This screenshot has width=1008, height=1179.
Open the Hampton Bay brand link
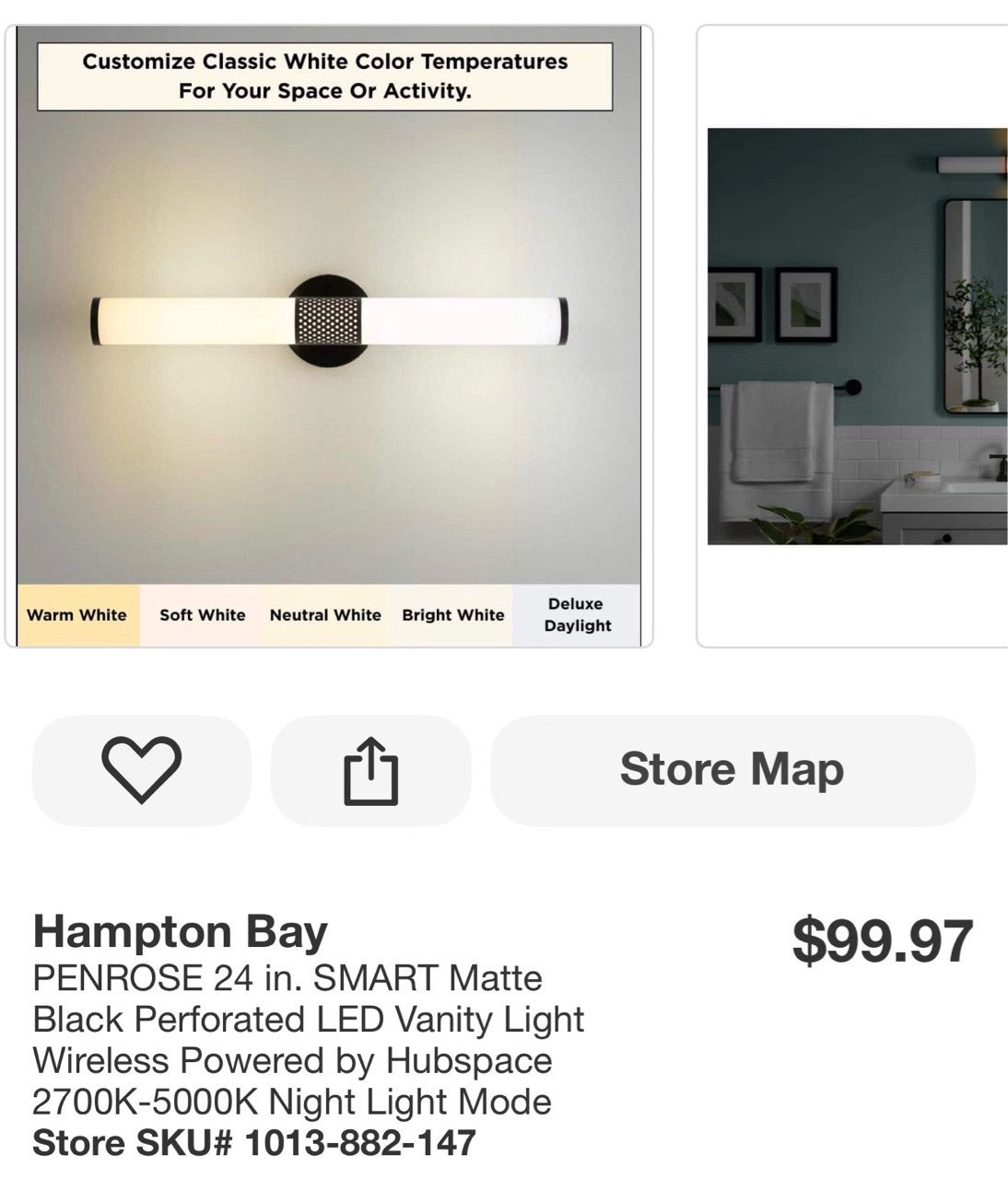pos(181,931)
